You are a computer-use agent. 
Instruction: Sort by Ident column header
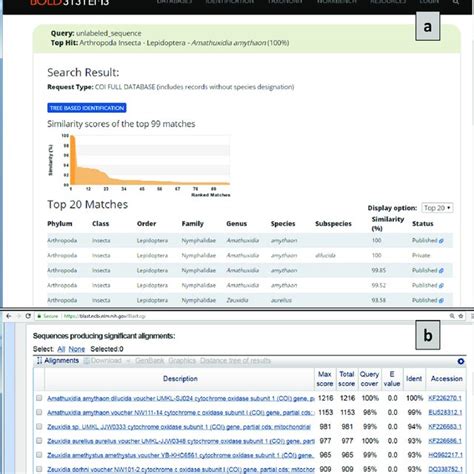point(414,379)
